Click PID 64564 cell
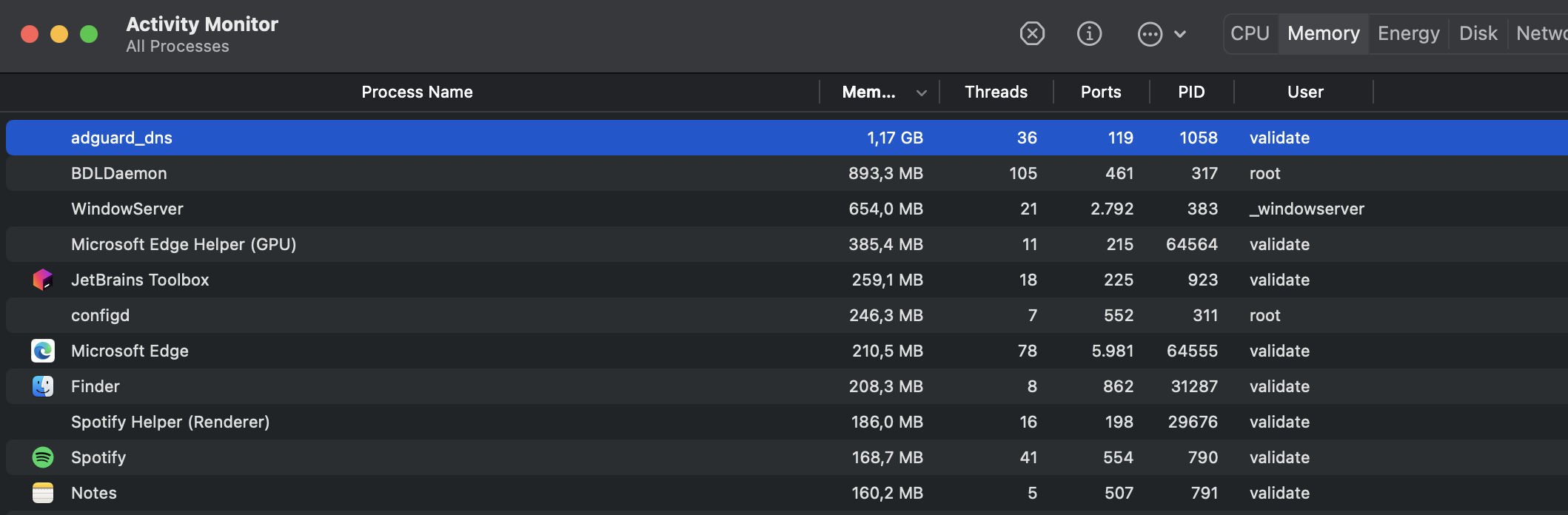Image resolution: width=1568 pixels, height=515 pixels. click(x=1191, y=244)
